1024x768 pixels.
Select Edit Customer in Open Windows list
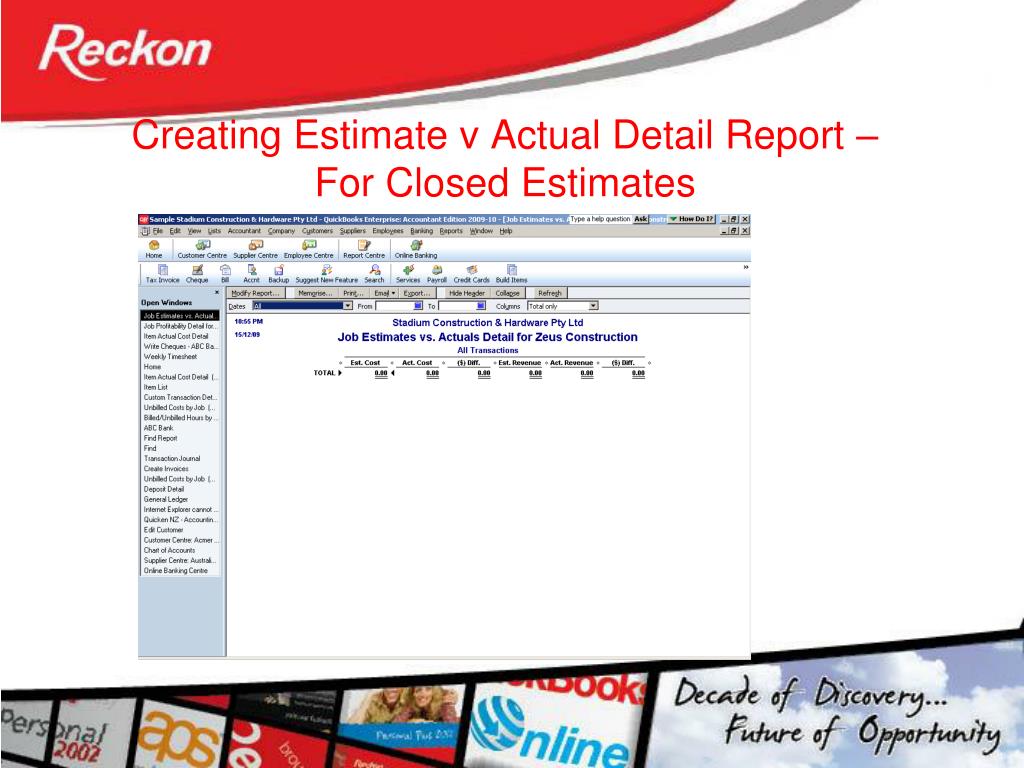180,530
